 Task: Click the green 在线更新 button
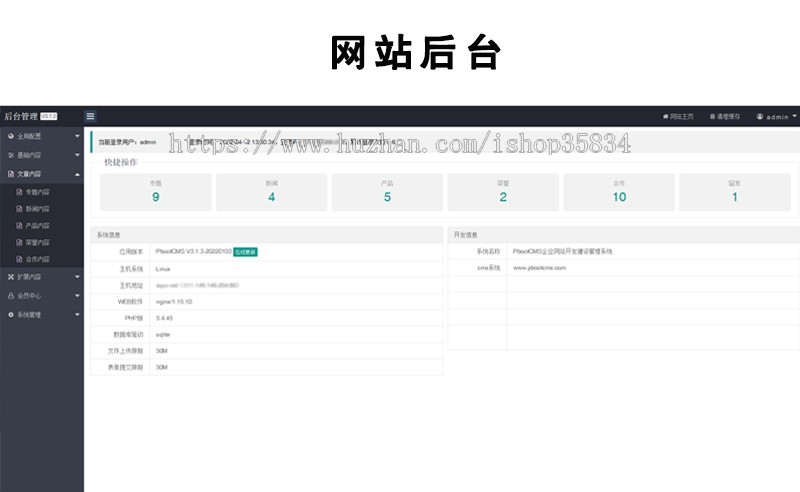tap(245, 252)
